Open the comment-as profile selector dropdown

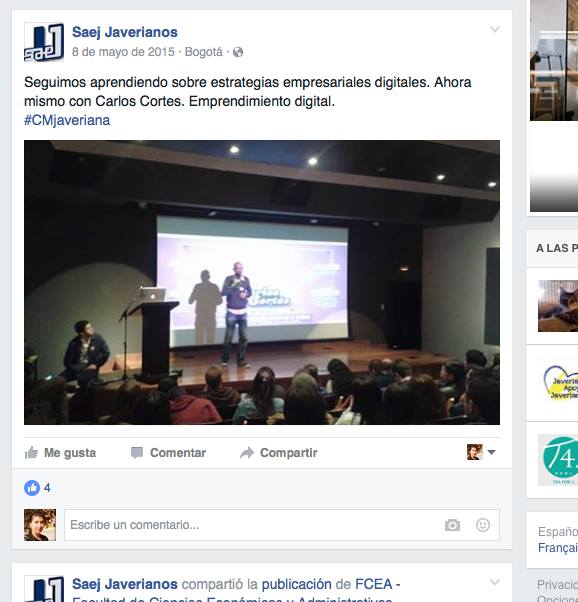click(x=481, y=452)
